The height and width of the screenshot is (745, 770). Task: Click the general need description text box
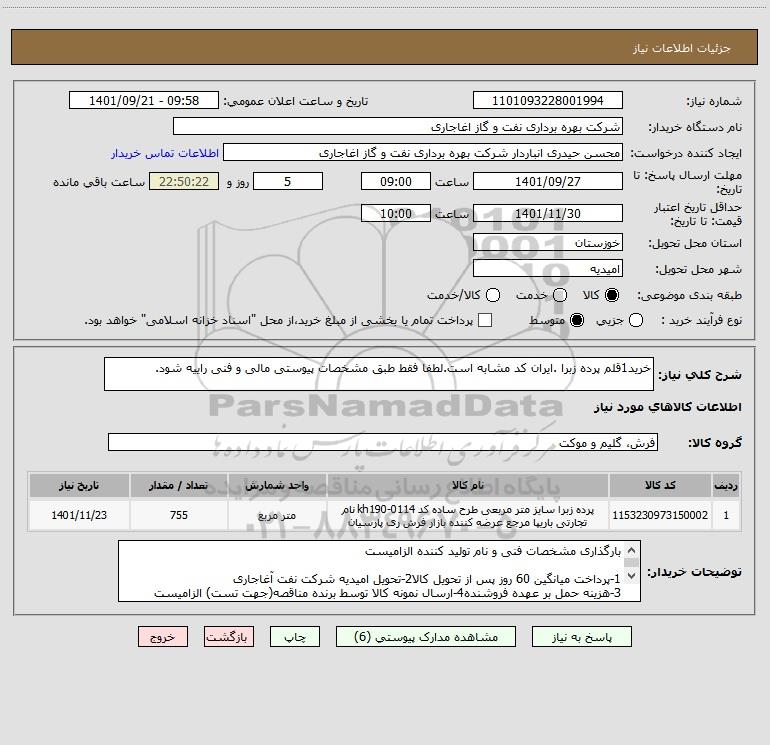pyautogui.click(x=379, y=374)
